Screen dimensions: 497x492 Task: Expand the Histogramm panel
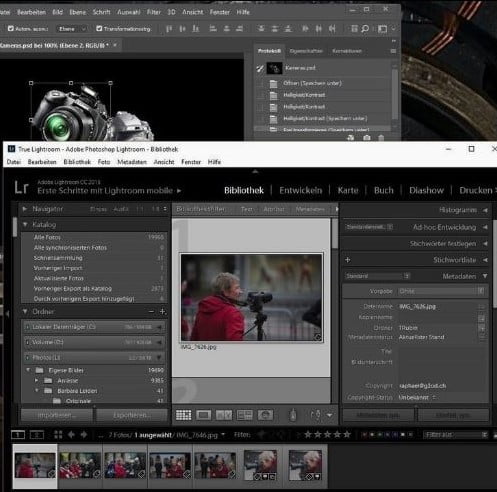pyautogui.click(x=485, y=210)
